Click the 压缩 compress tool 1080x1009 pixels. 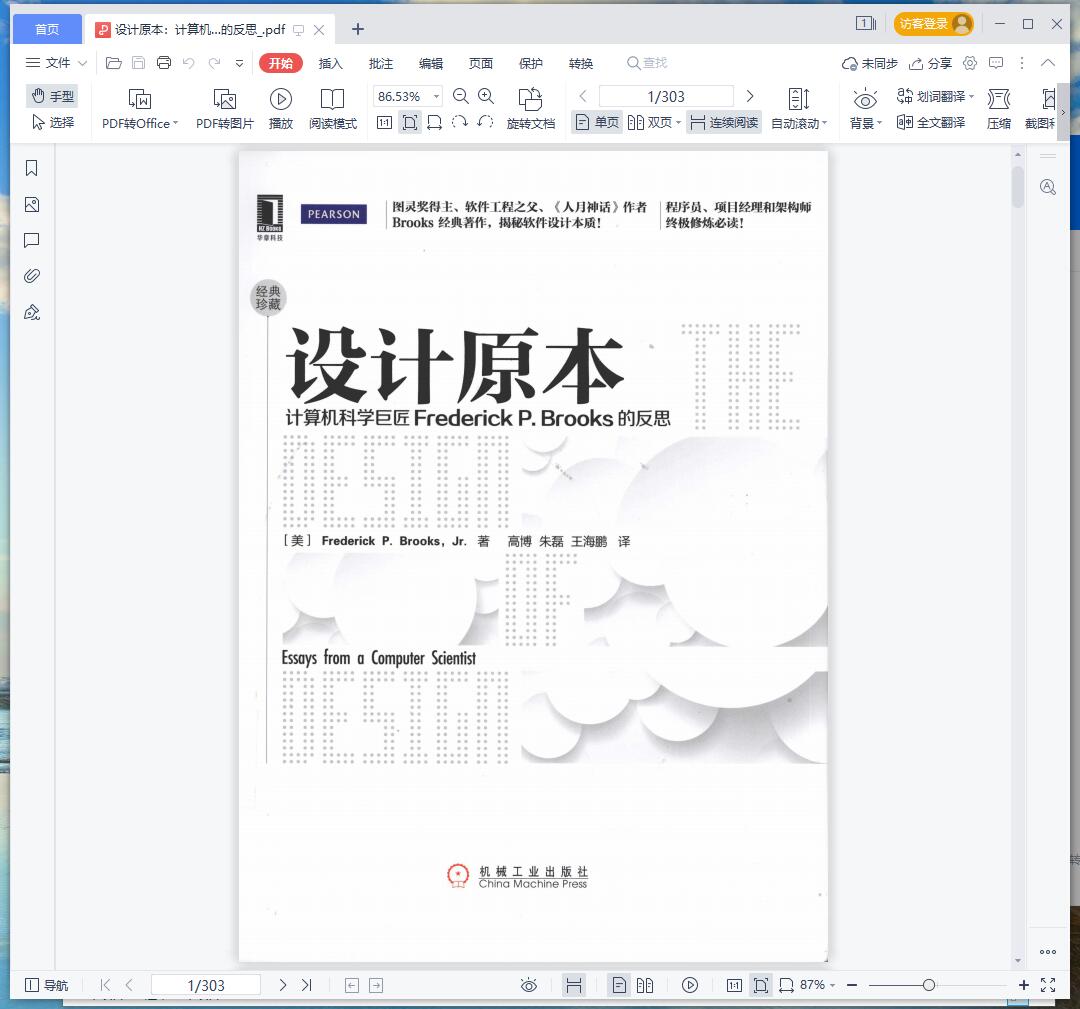click(x=999, y=109)
